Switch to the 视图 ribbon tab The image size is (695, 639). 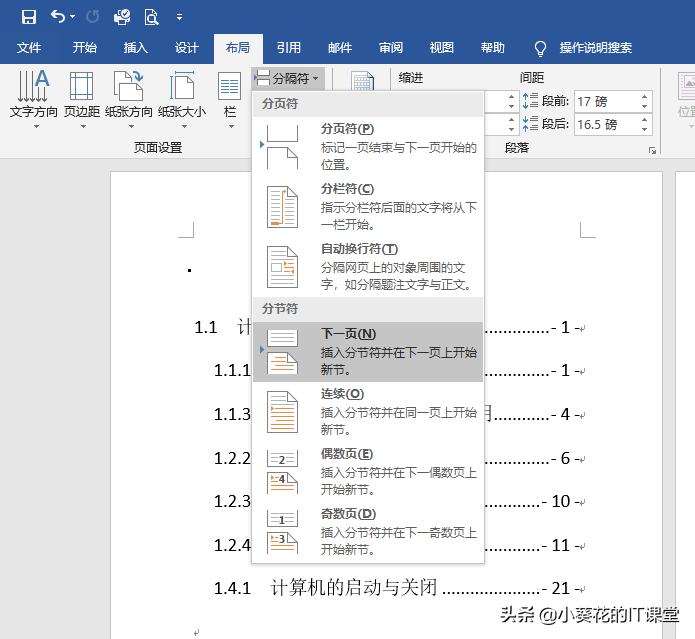pyautogui.click(x=442, y=47)
